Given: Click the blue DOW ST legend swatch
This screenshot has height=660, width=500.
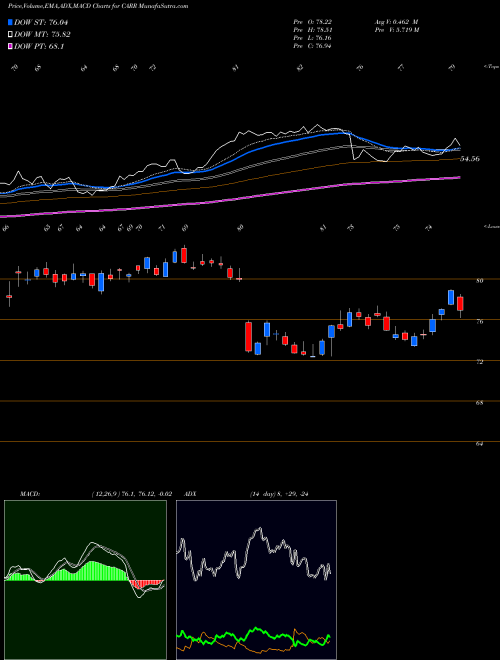Looking at the screenshot, I should tap(11, 22).
